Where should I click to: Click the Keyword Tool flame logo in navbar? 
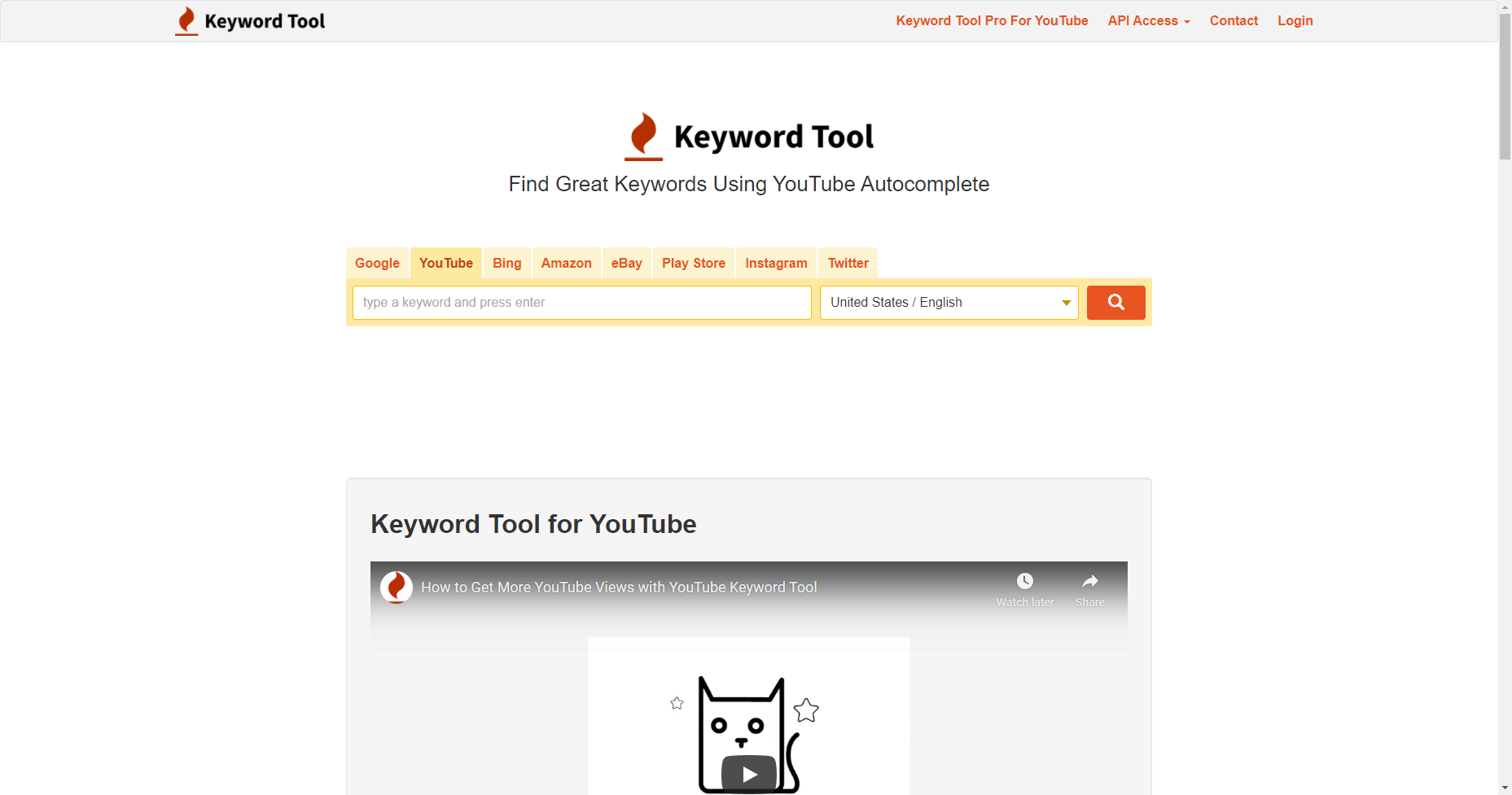(186, 21)
